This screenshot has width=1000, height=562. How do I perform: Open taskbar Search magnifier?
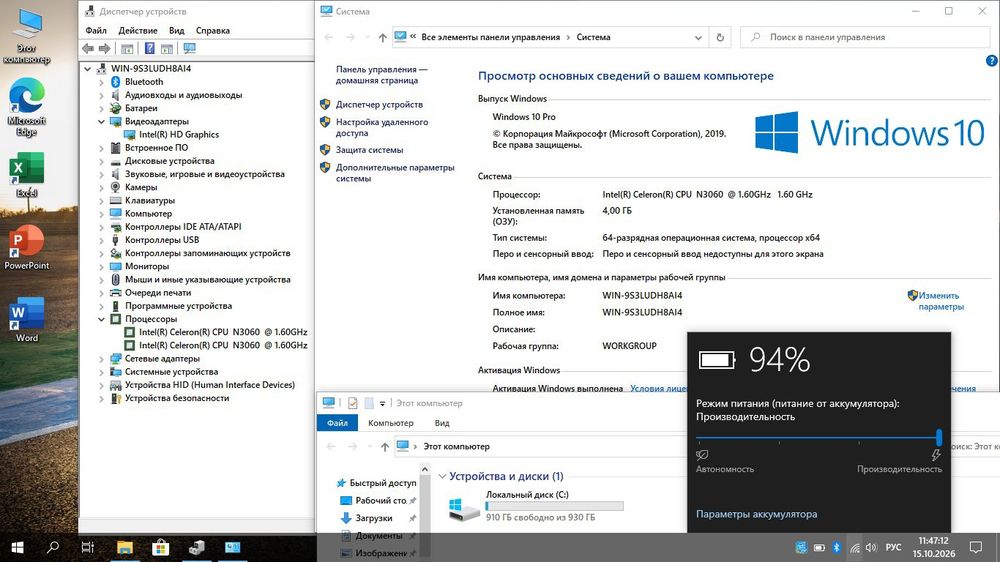53,547
